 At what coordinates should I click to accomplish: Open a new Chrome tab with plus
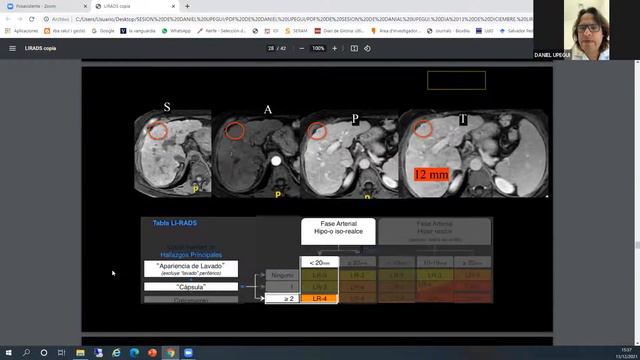187,6
